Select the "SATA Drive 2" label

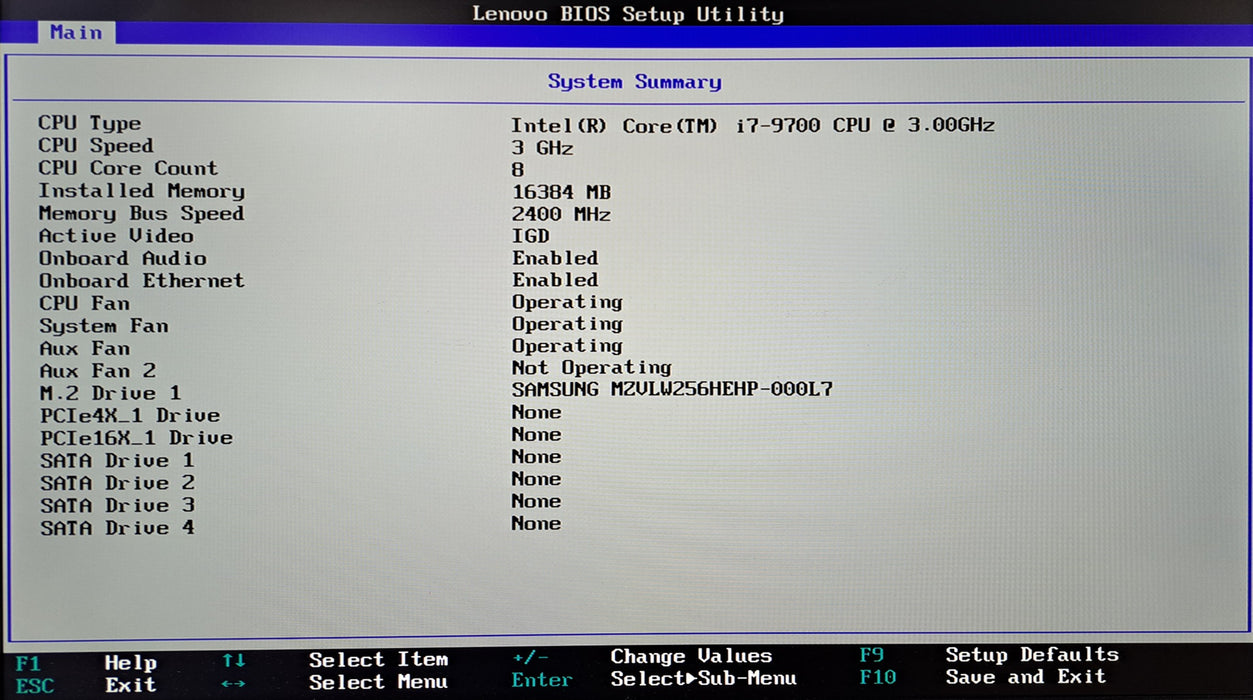pos(117,483)
